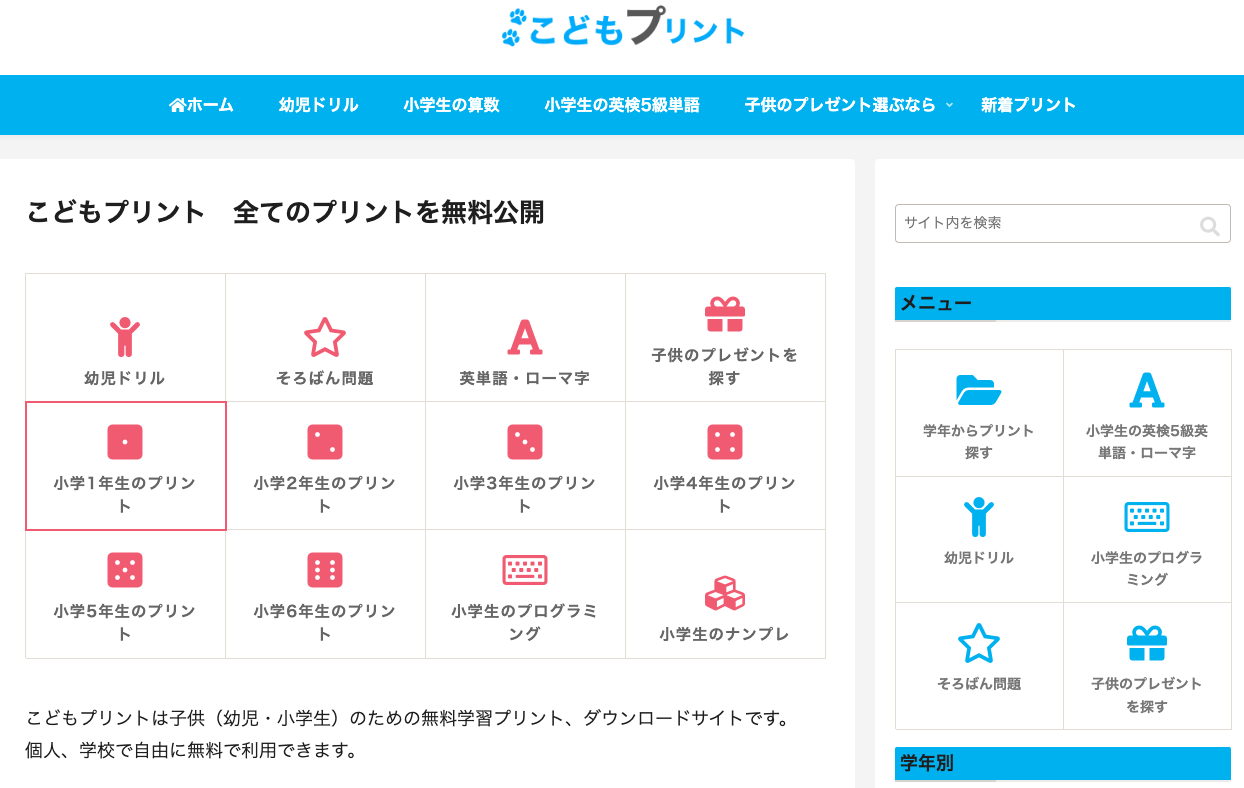Image resolution: width=1244 pixels, height=788 pixels.
Task: Open 小学生の英検5級単語 navigation link
Action: click(622, 105)
